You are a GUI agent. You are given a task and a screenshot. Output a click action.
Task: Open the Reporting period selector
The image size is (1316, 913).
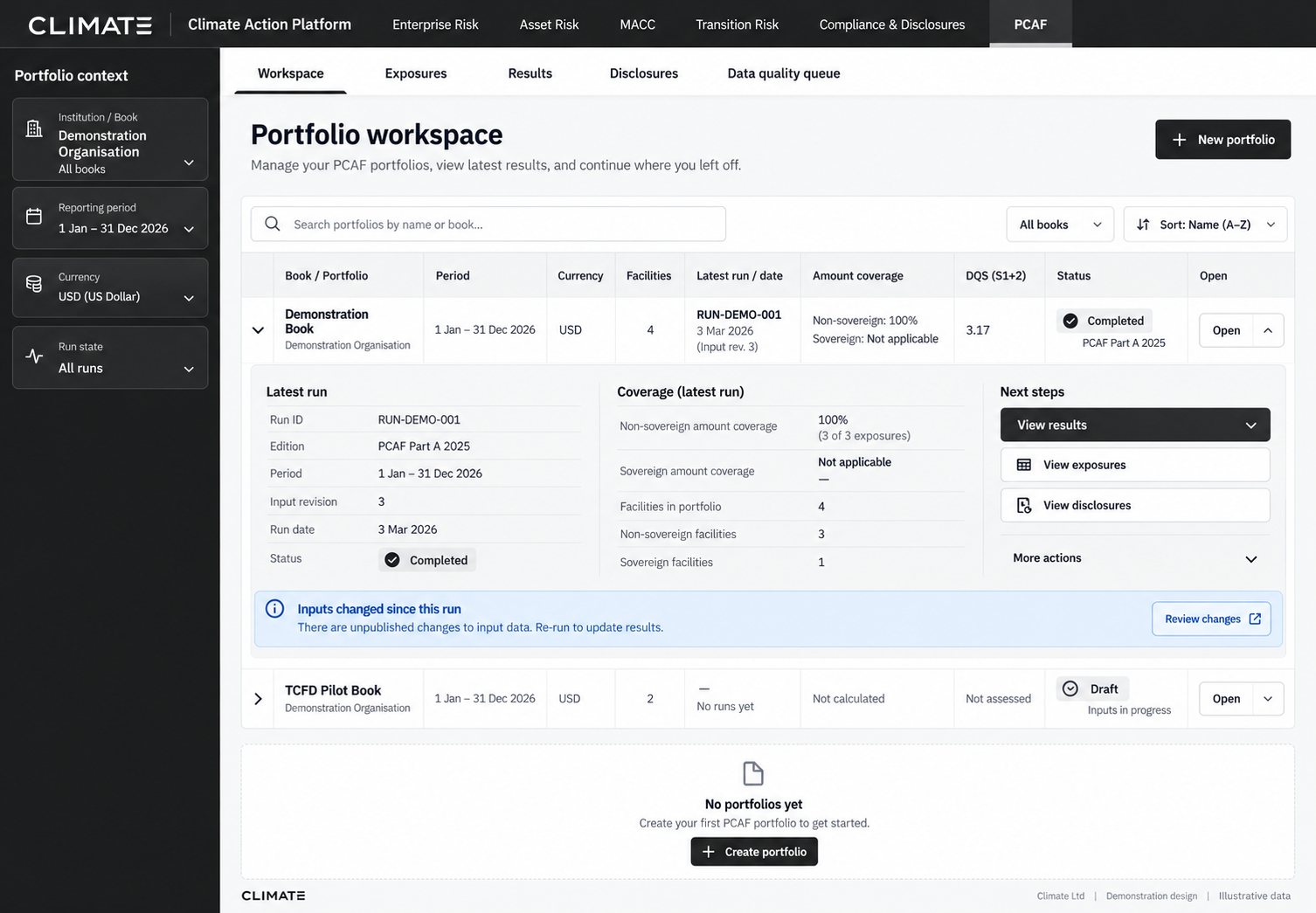pyautogui.click(x=110, y=218)
